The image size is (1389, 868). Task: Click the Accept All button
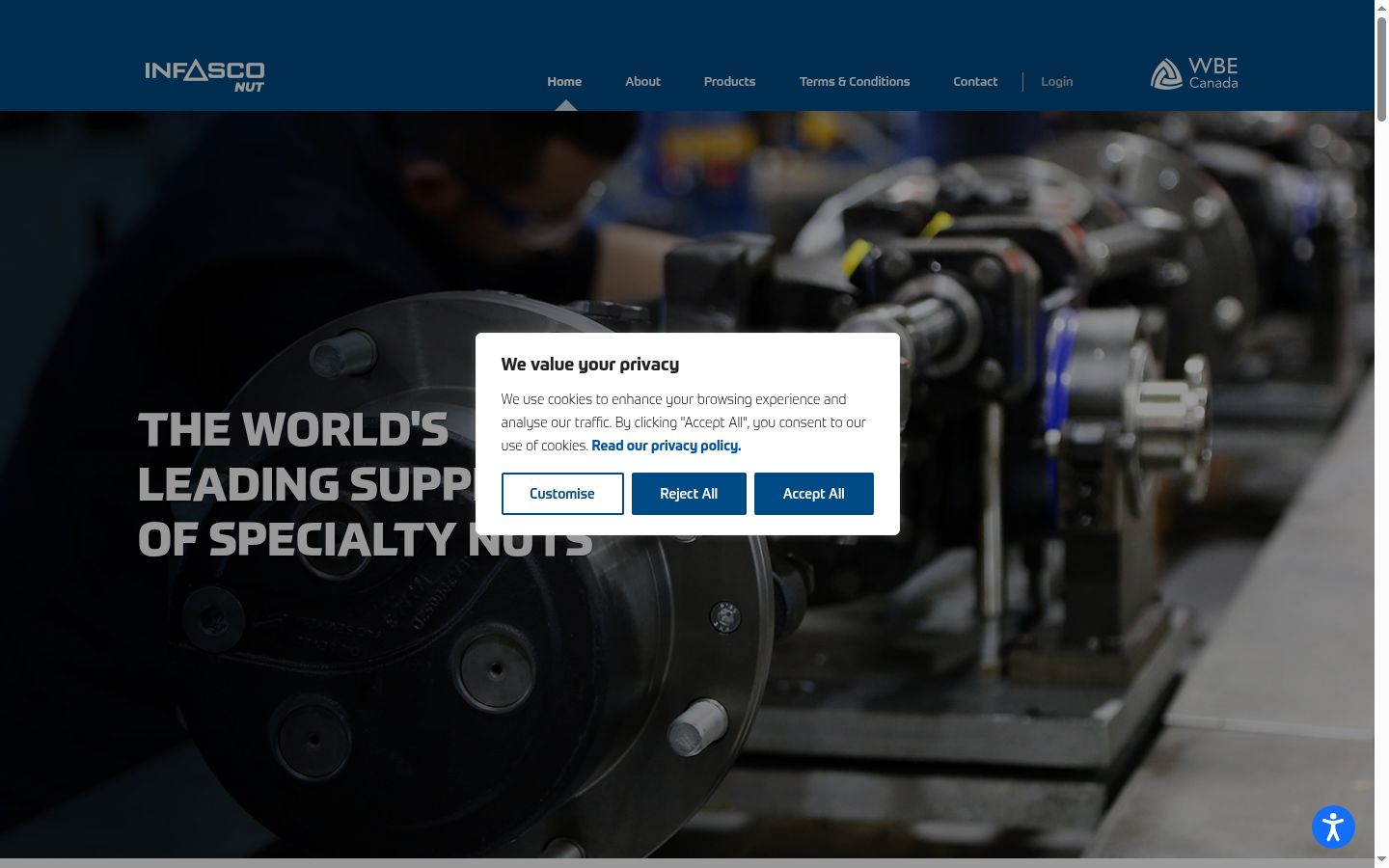(814, 494)
